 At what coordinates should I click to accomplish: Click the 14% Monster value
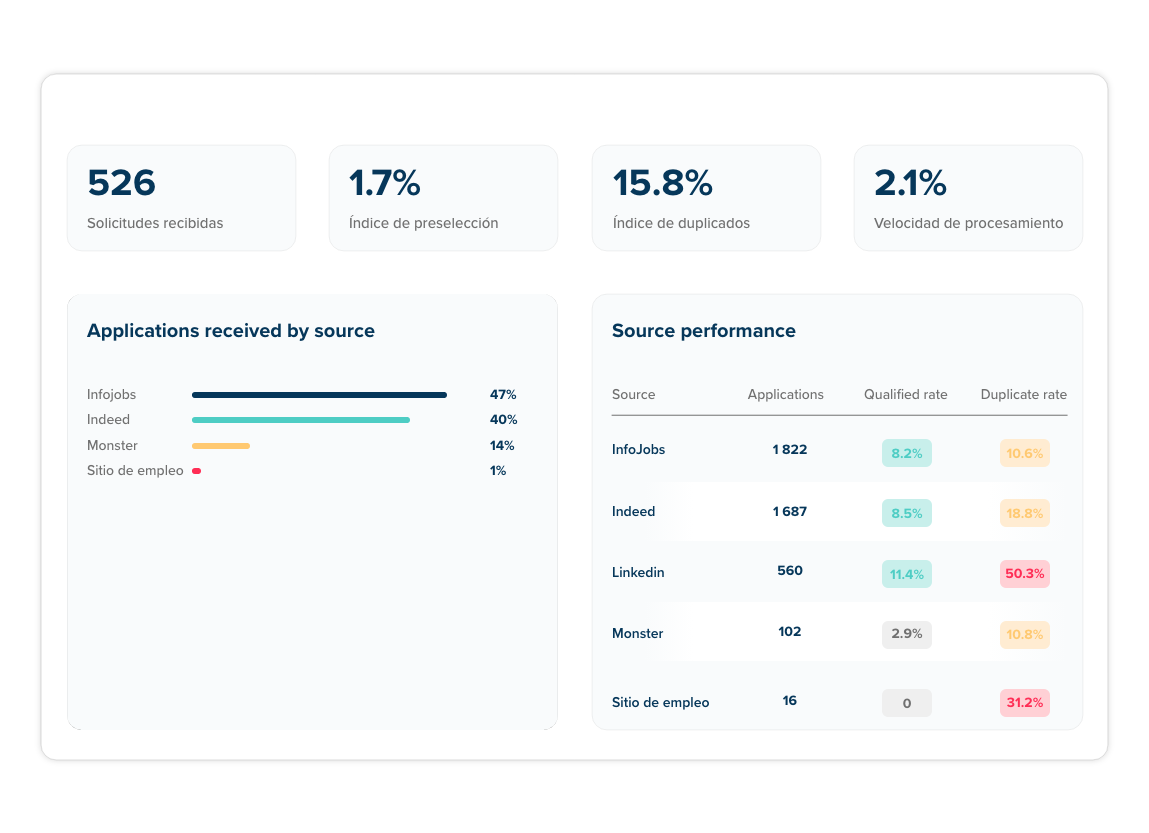pyautogui.click(x=502, y=445)
